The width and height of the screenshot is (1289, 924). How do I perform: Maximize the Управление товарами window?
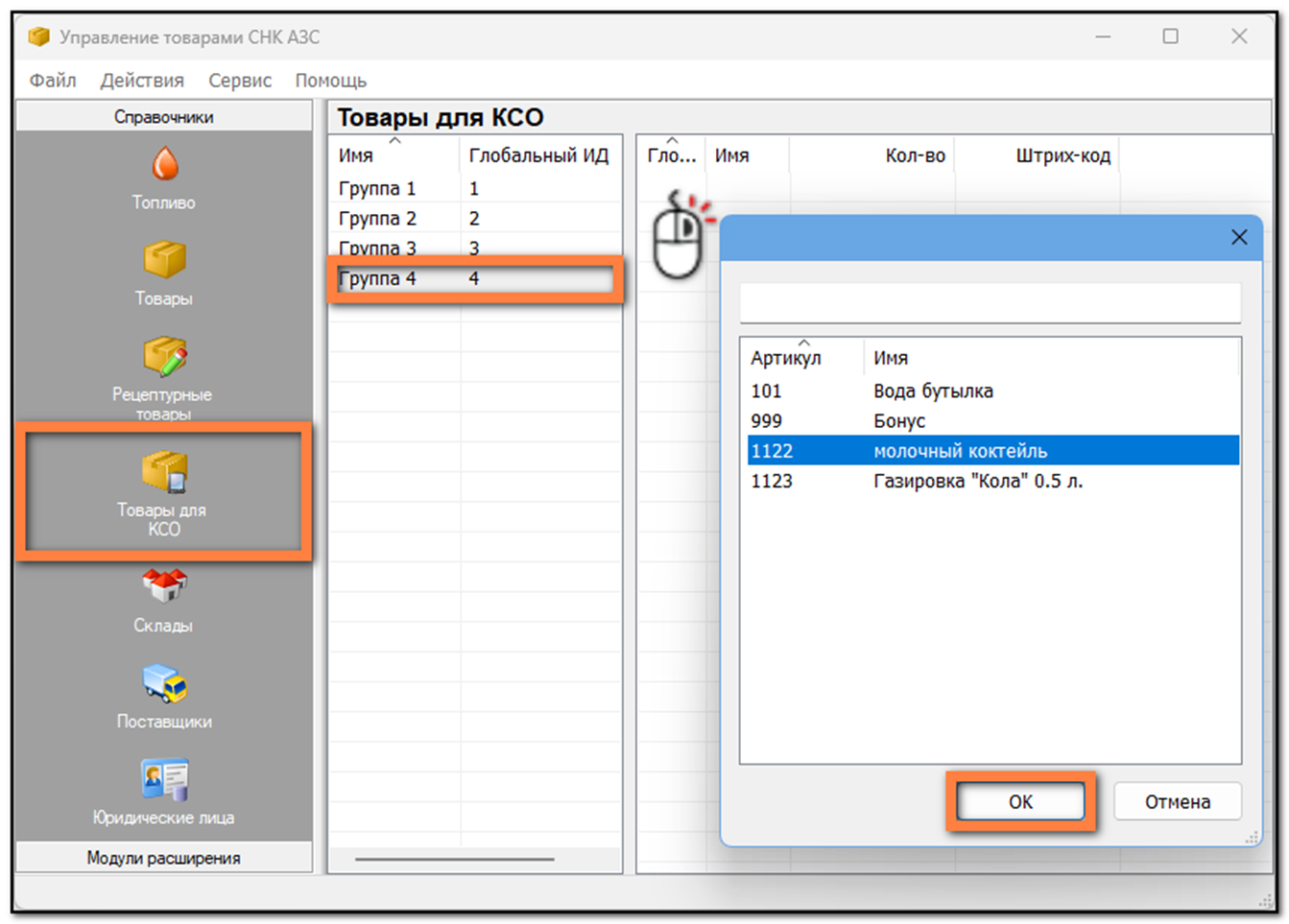point(1170,36)
